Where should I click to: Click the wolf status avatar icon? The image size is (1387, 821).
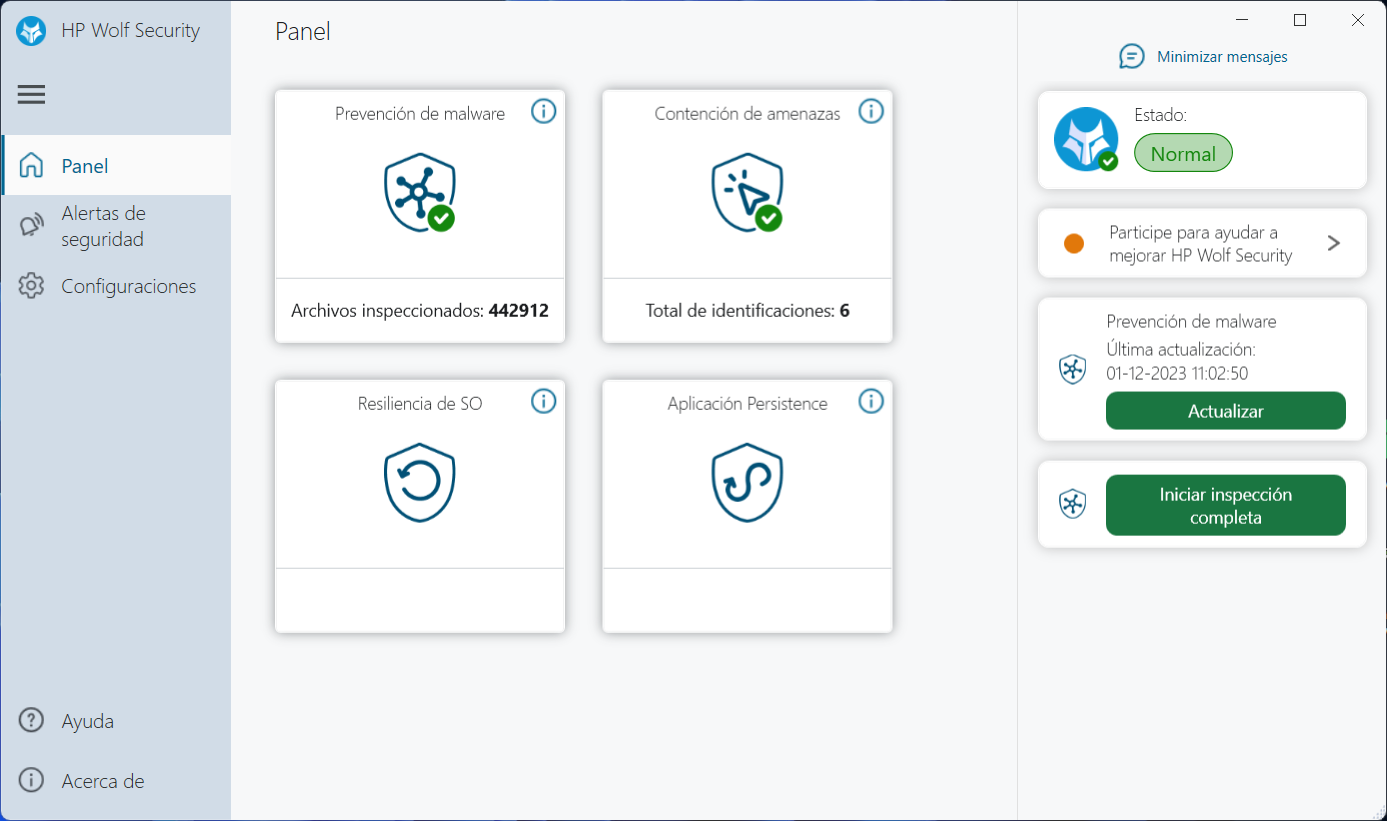(1086, 139)
